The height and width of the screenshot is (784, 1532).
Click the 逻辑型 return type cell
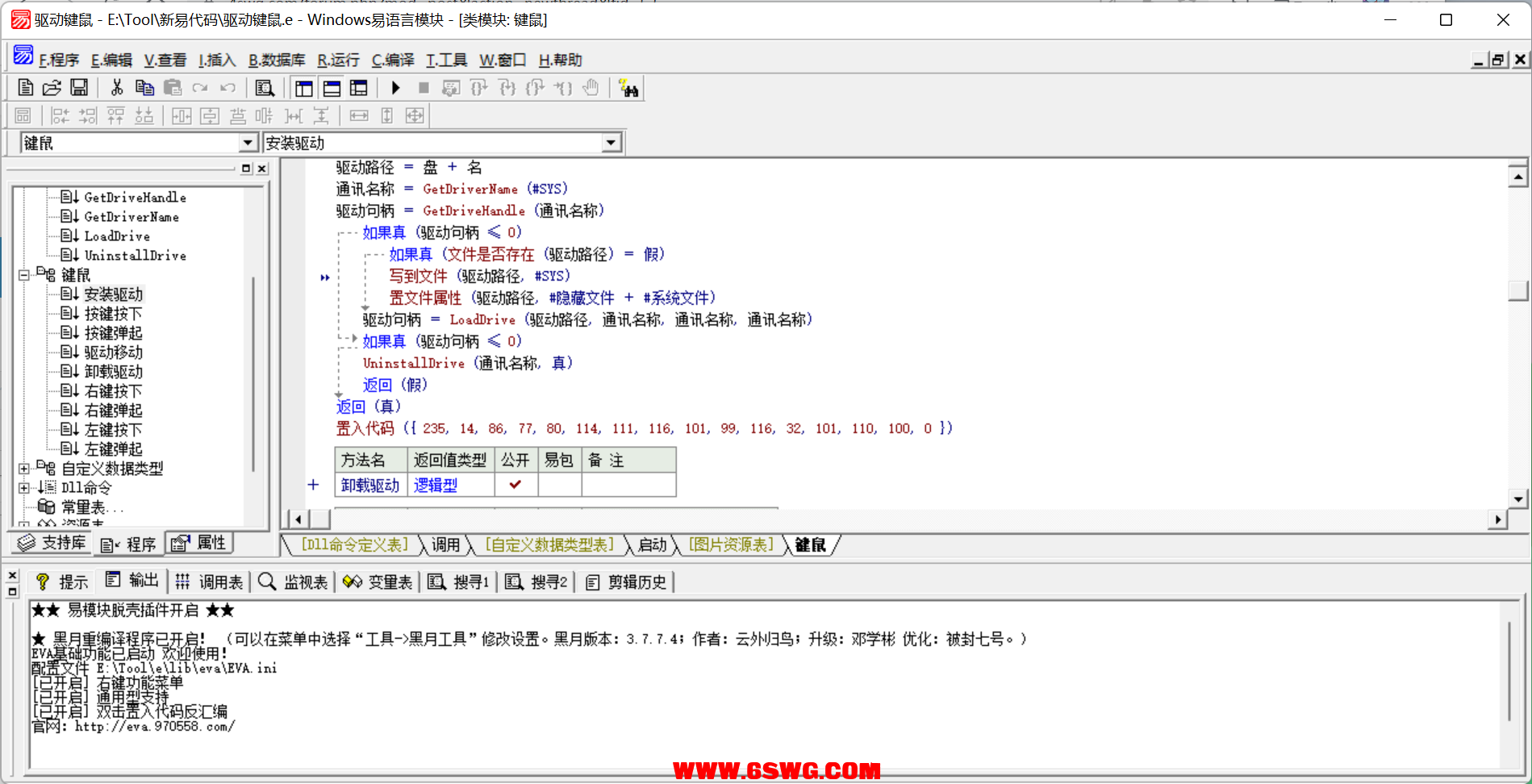click(x=436, y=485)
